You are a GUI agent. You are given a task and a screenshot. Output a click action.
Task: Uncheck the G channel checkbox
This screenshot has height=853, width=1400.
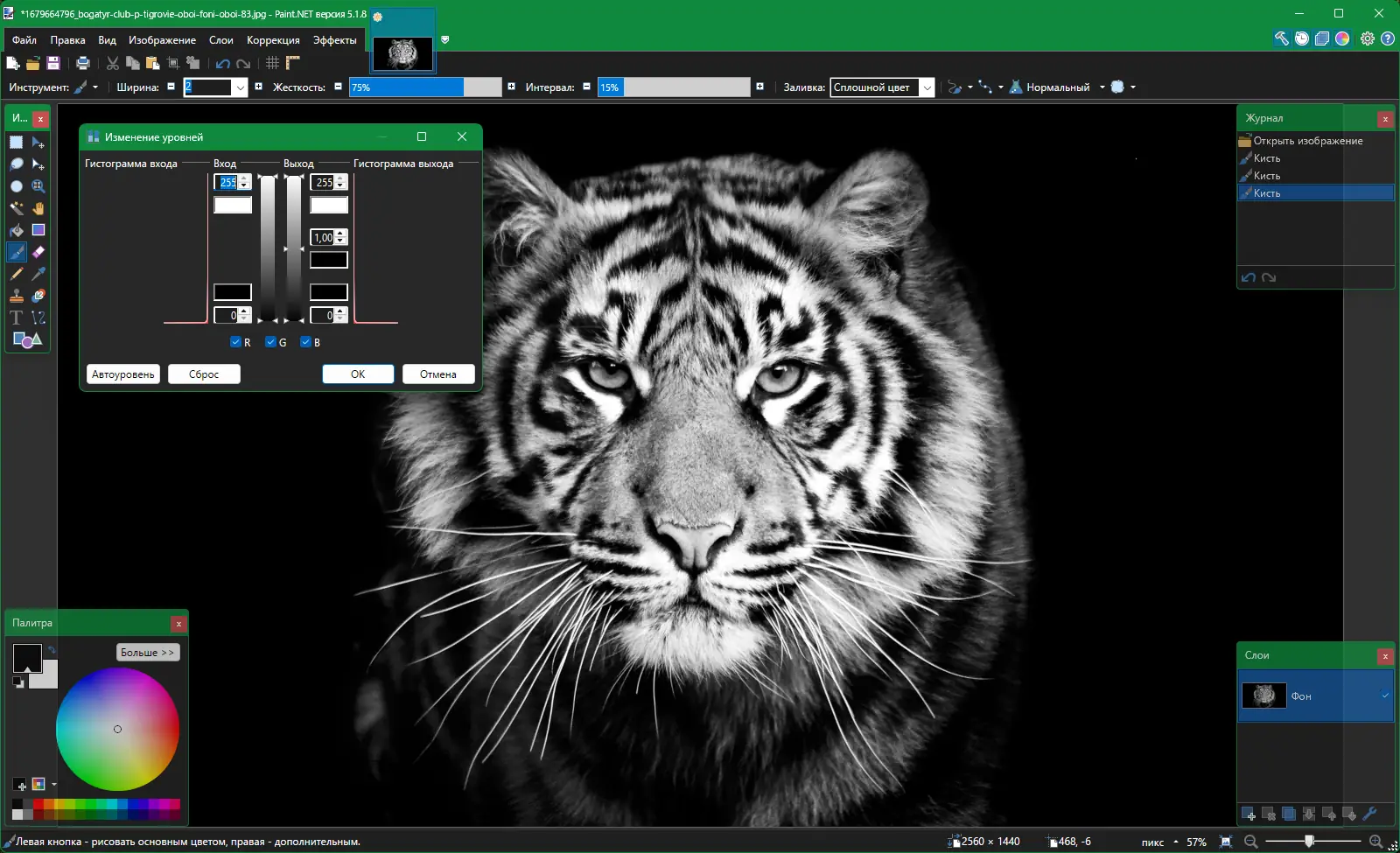pos(271,342)
